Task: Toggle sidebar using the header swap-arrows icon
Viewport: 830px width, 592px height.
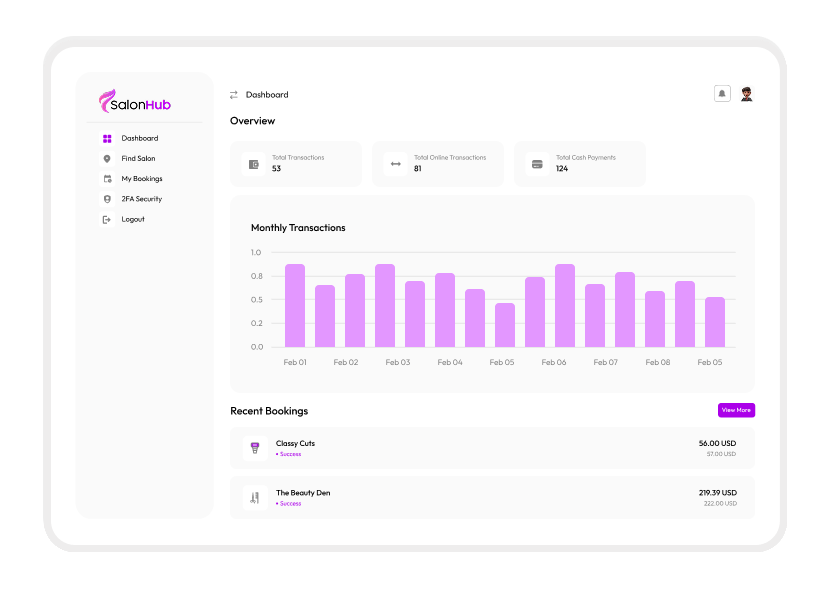Action: (x=234, y=95)
